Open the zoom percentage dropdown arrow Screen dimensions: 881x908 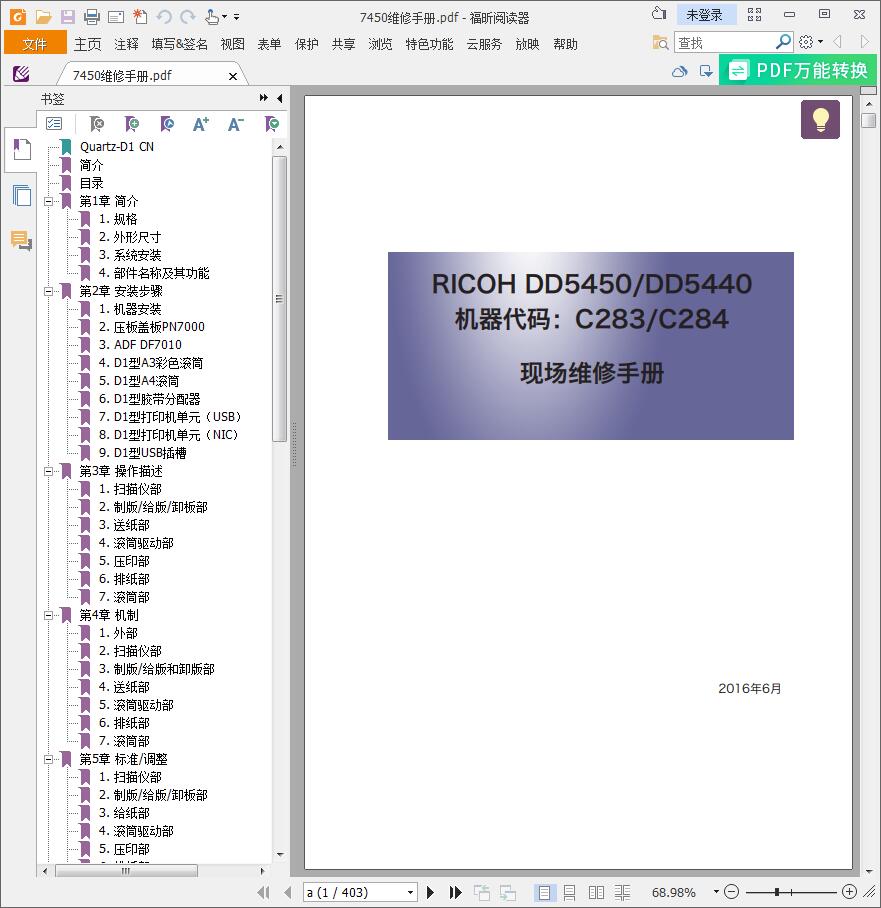(x=716, y=892)
